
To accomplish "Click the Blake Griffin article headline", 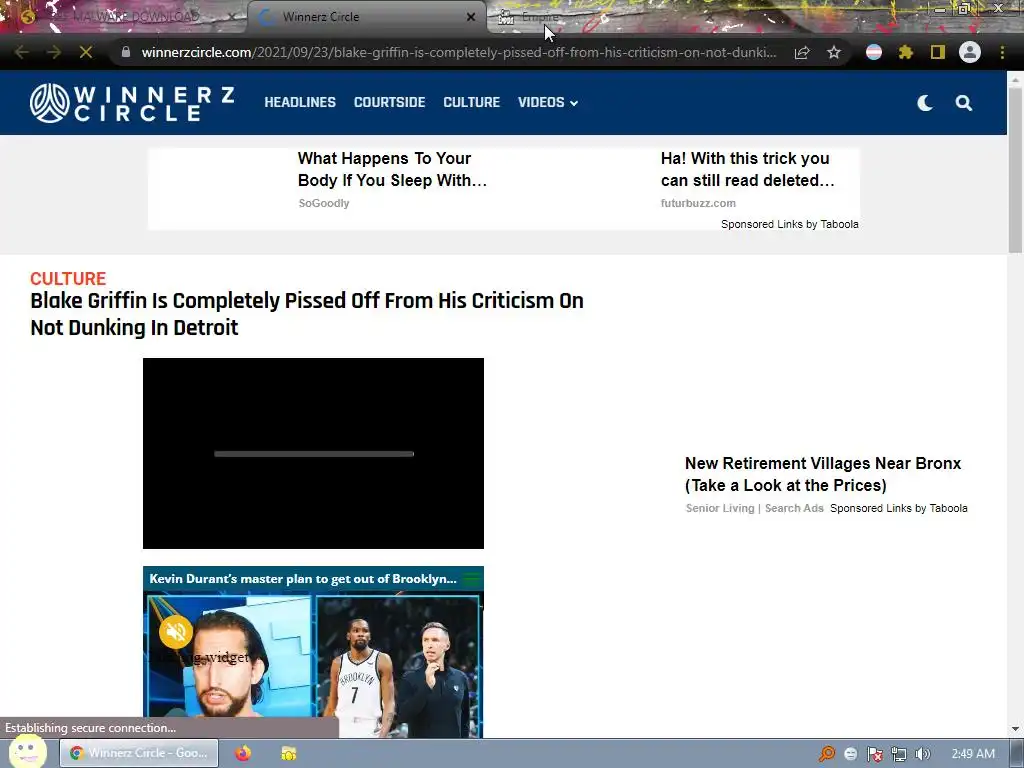I will click(307, 313).
